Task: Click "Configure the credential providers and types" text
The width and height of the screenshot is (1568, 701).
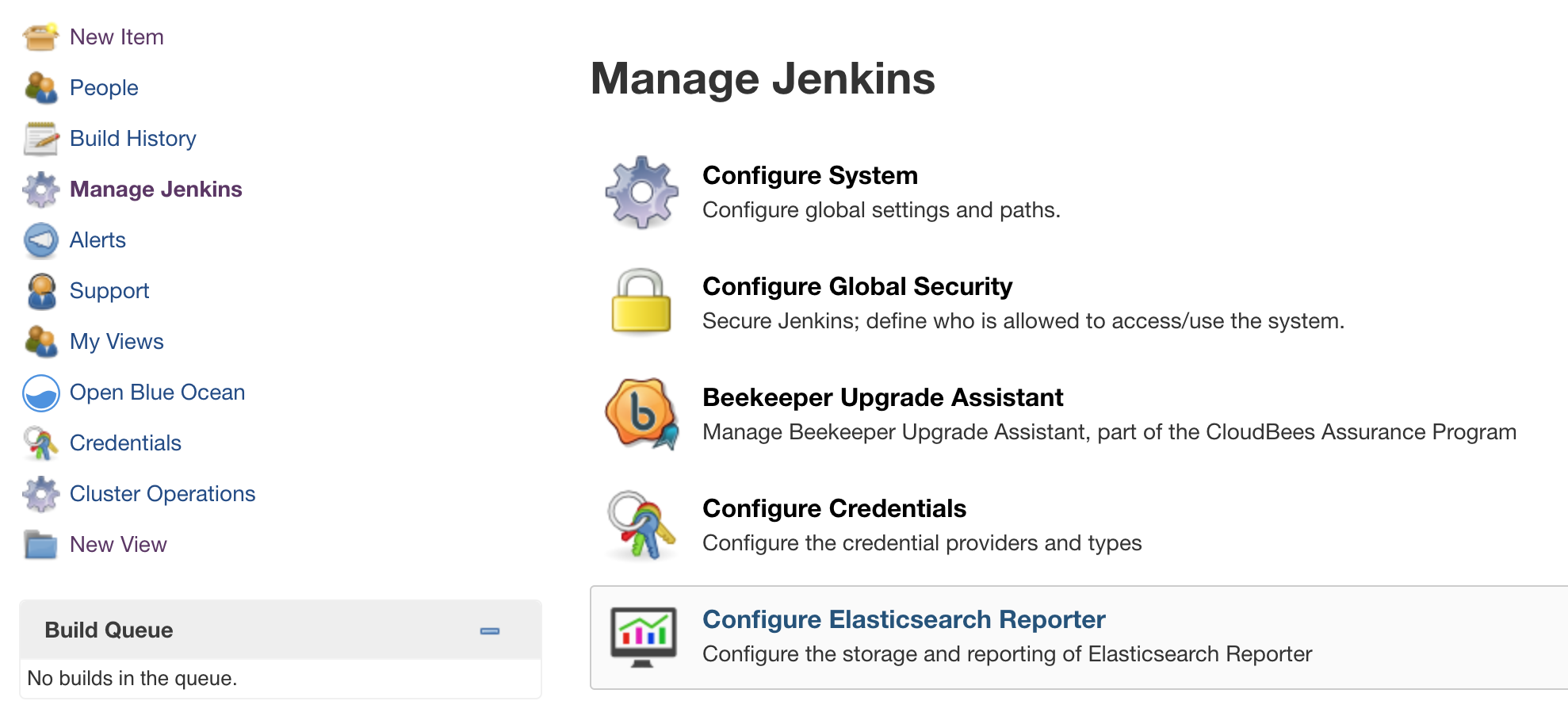Action: (x=922, y=543)
